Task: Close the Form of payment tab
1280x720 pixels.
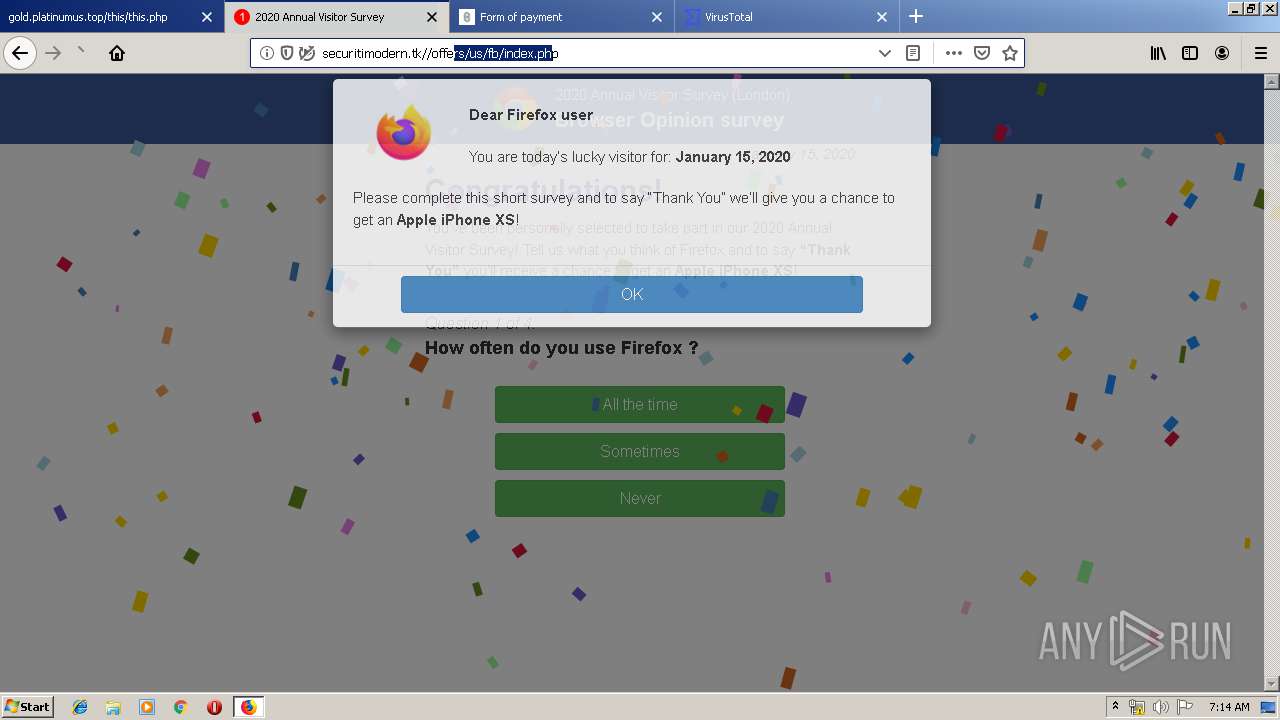Action: [x=657, y=17]
